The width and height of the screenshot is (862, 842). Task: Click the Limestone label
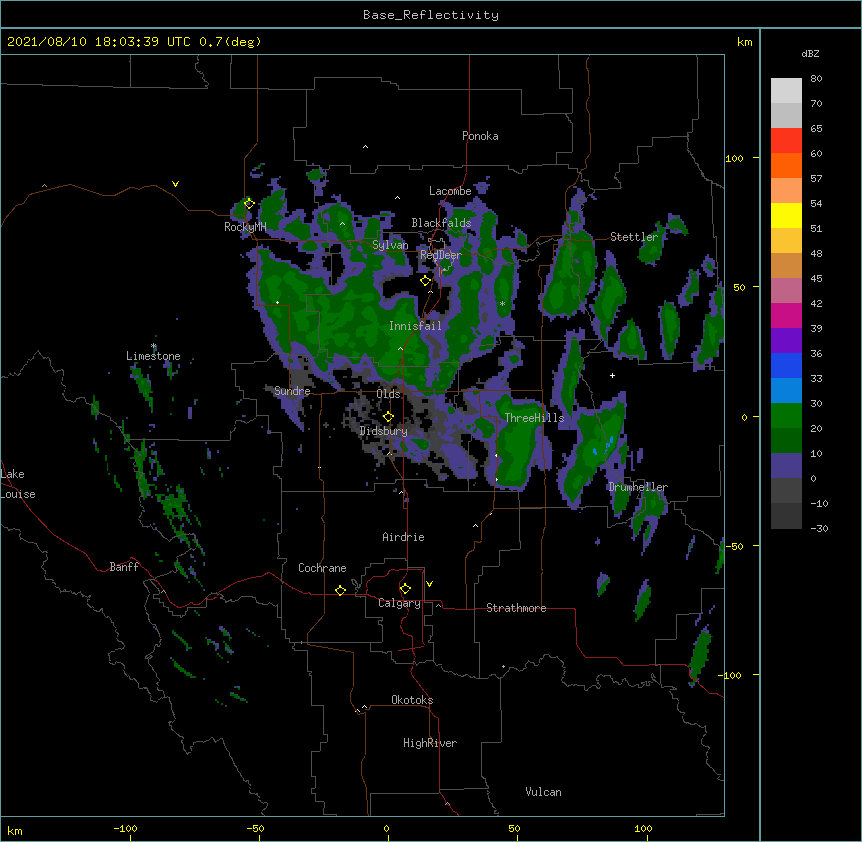[153, 356]
